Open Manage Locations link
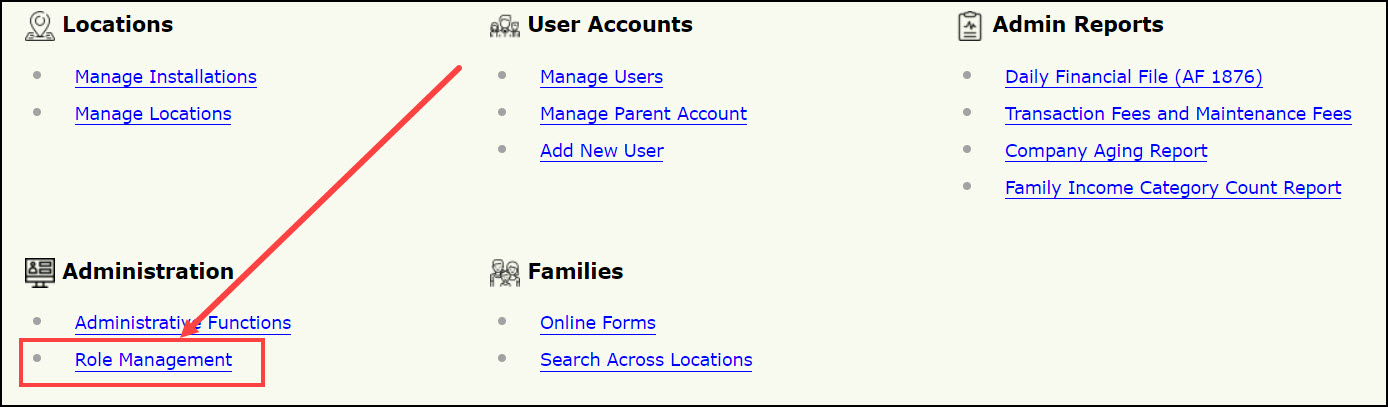Image resolution: width=1388 pixels, height=407 pixels. pos(153,114)
